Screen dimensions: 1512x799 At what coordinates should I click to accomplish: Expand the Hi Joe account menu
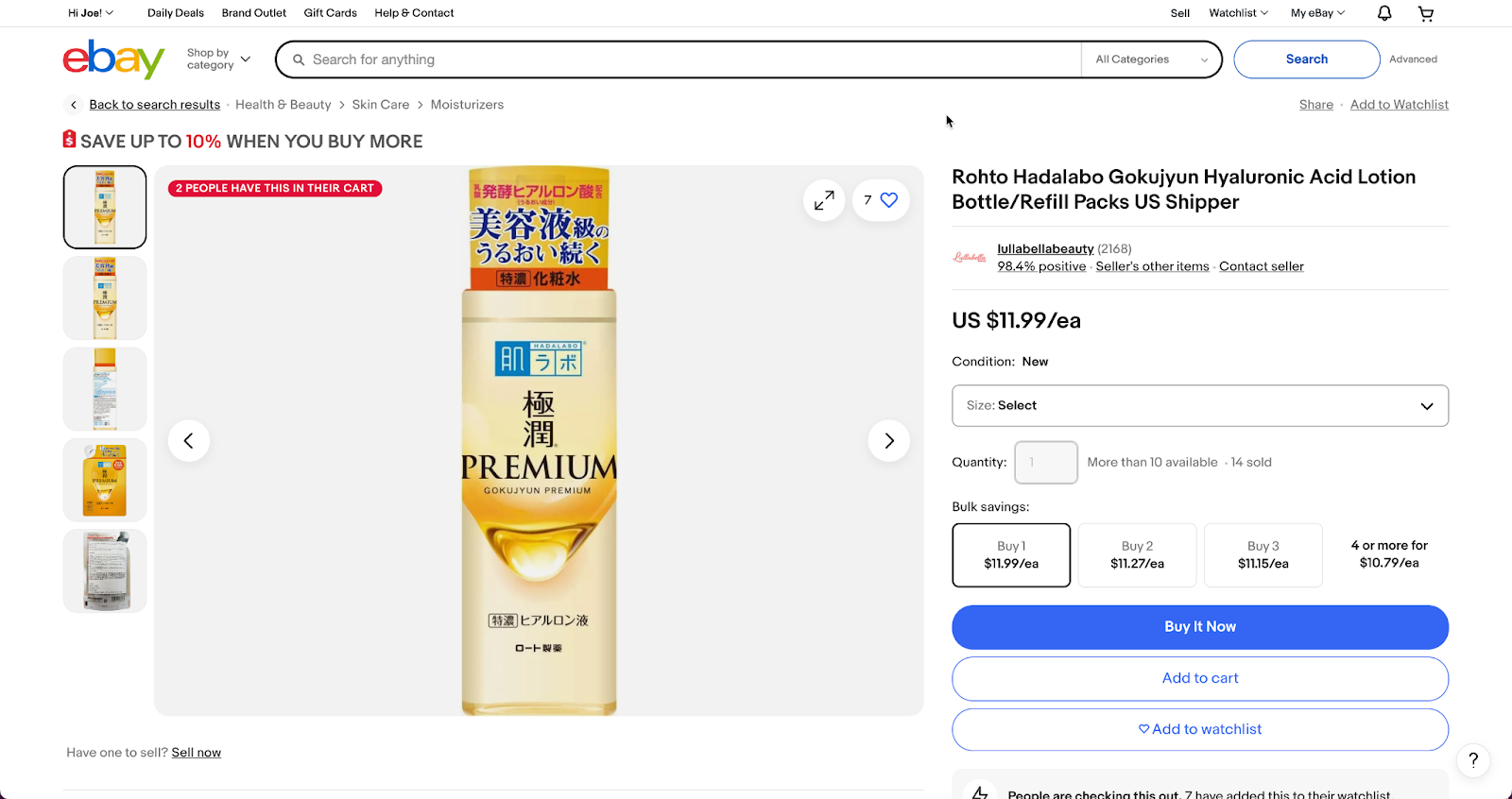(x=90, y=13)
